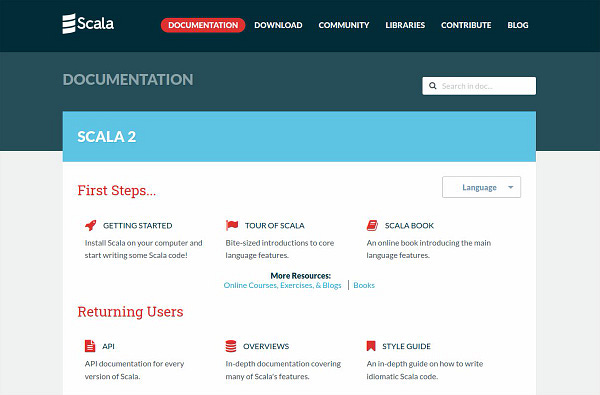Click 'Bite-sized introductions' description text
600x395 pixels.
point(280,249)
